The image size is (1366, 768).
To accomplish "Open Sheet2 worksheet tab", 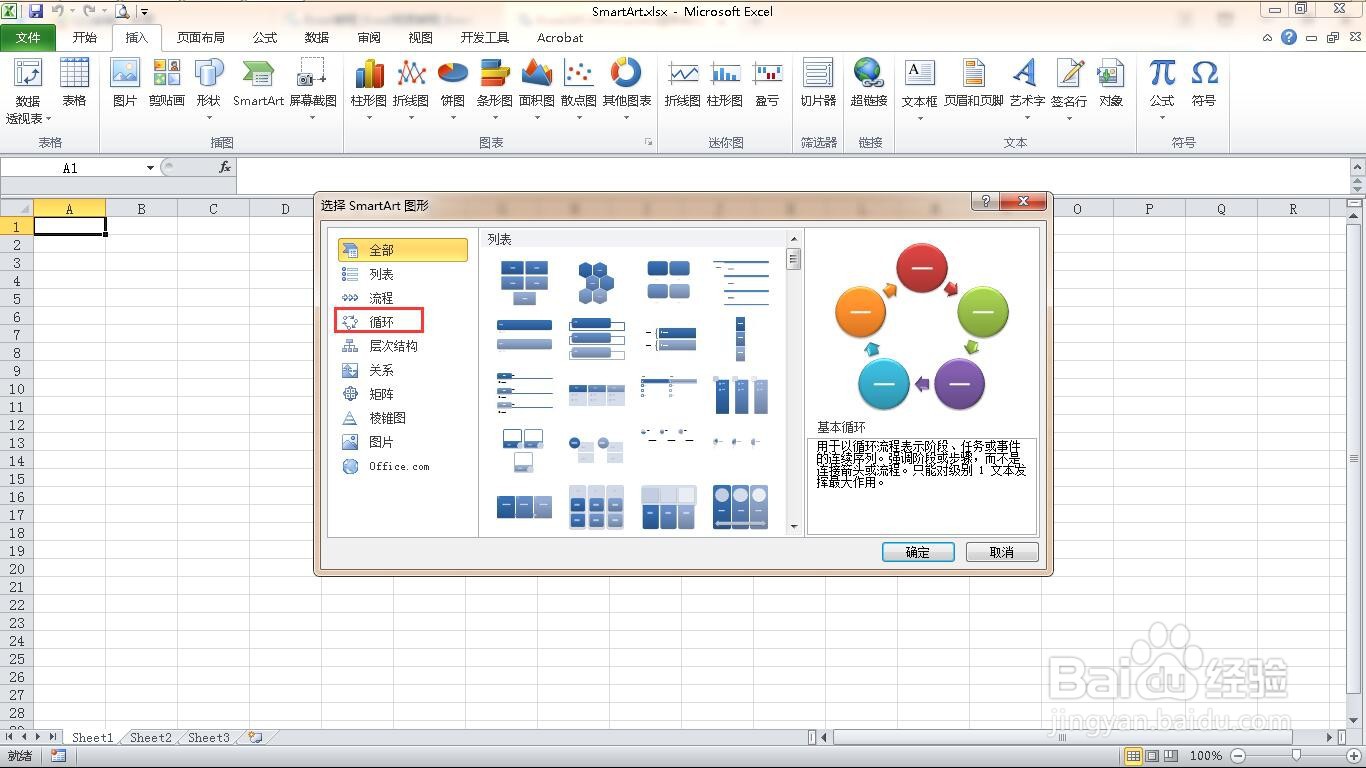I will tap(151, 738).
